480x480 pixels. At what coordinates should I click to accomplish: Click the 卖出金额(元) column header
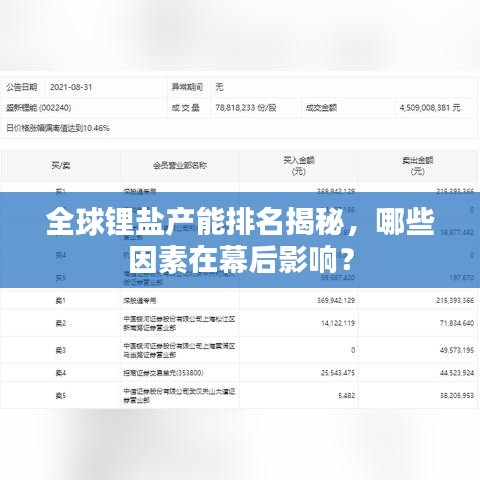point(417,166)
